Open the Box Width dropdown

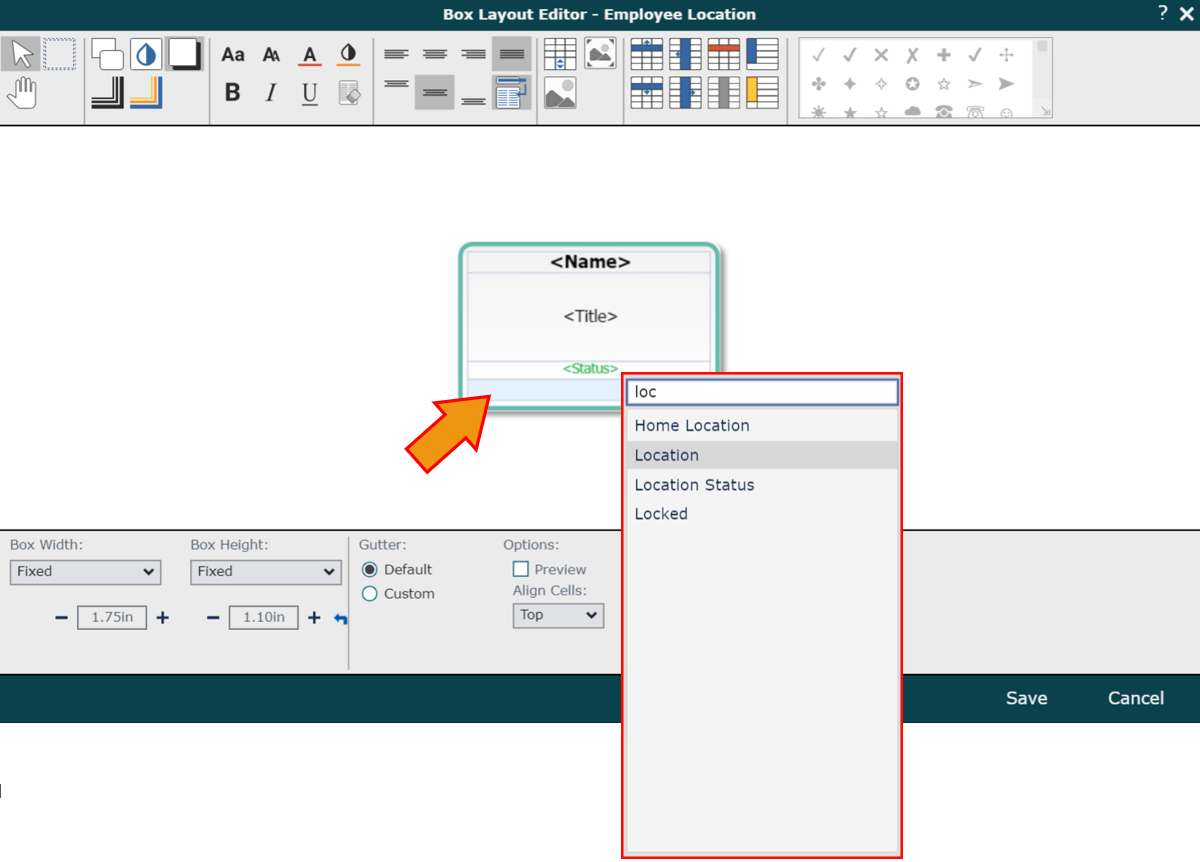click(85, 572)
